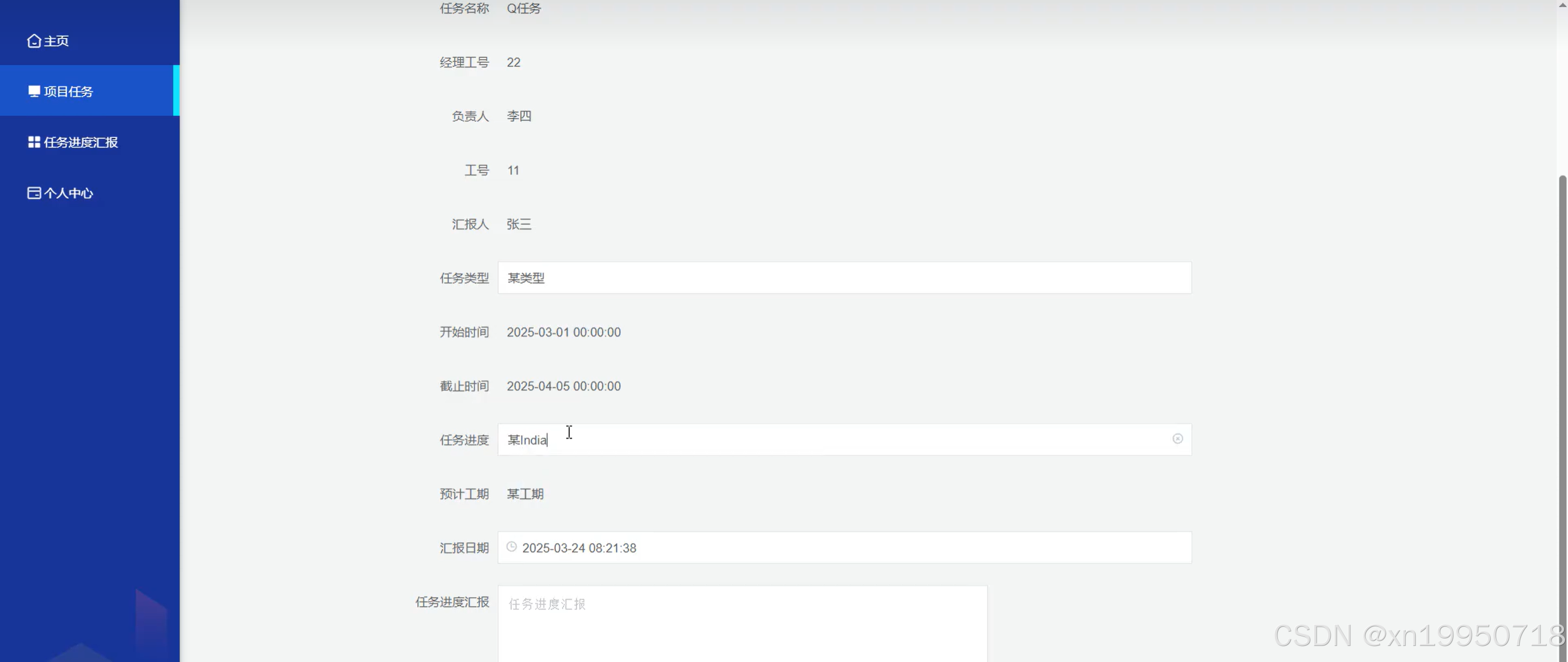The width and height of the screenshot is (1568, 662).
Task: Click the grid icon beside 任务进度汇报
Action: (x=34, y=142)
